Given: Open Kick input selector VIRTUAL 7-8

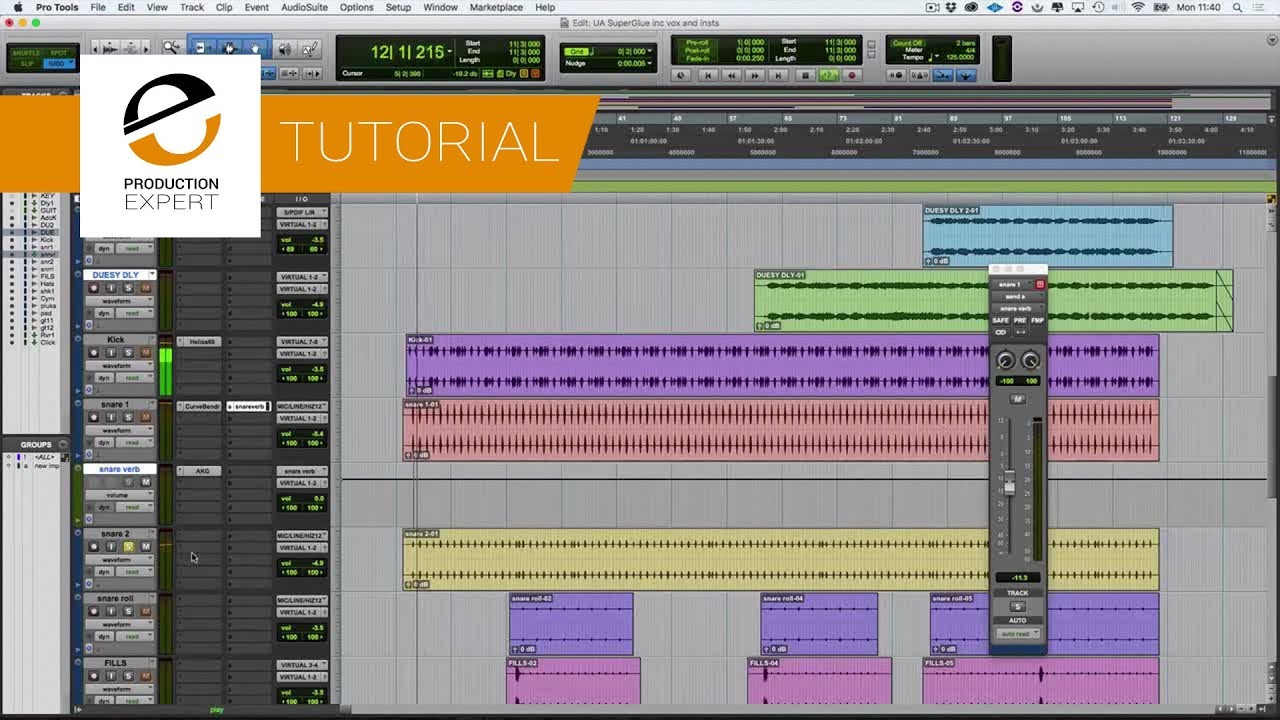Looking at the screenshot, I should tap(301, 341).
